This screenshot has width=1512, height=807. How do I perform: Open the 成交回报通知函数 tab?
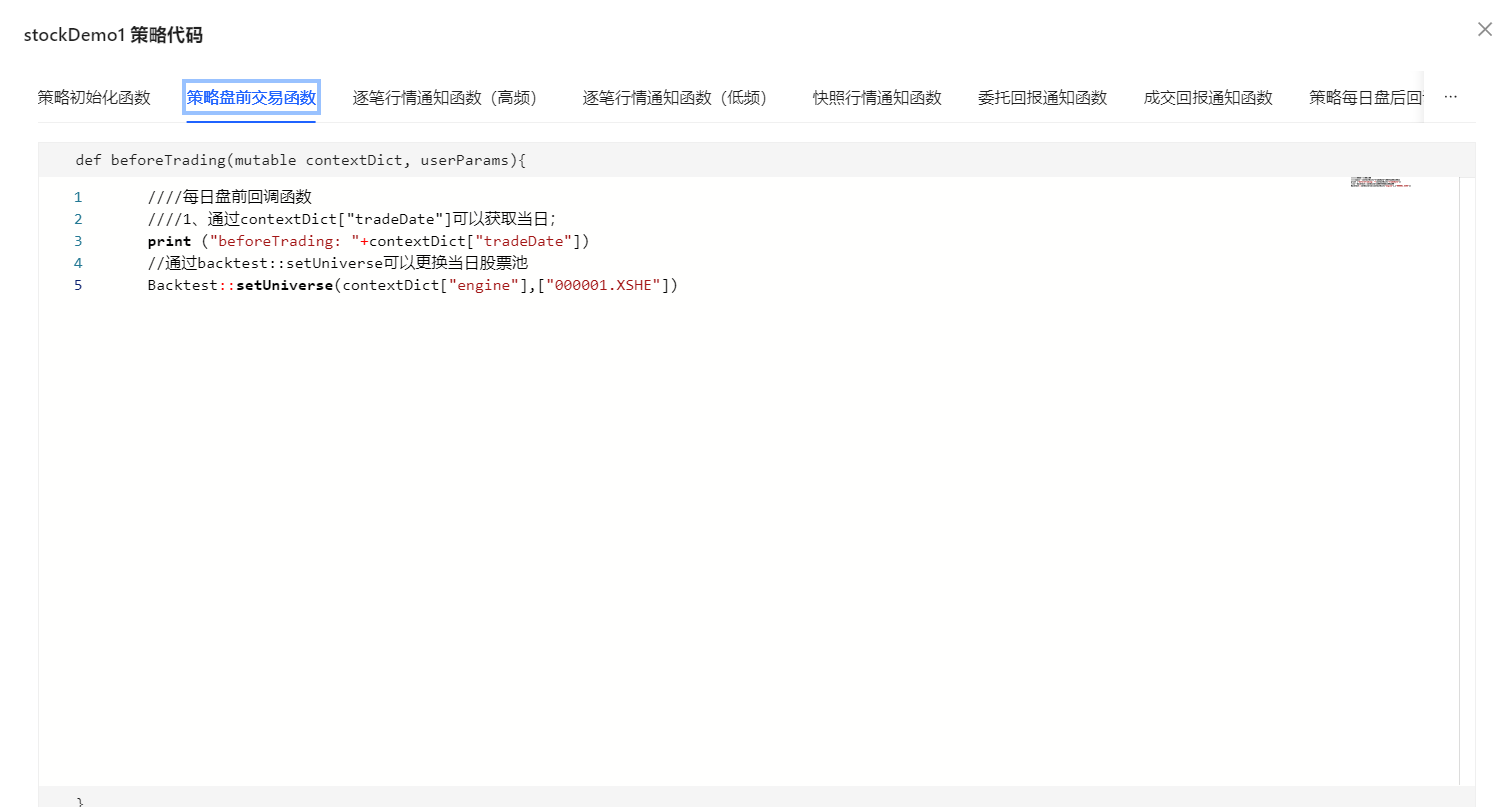click(1208, 97)
